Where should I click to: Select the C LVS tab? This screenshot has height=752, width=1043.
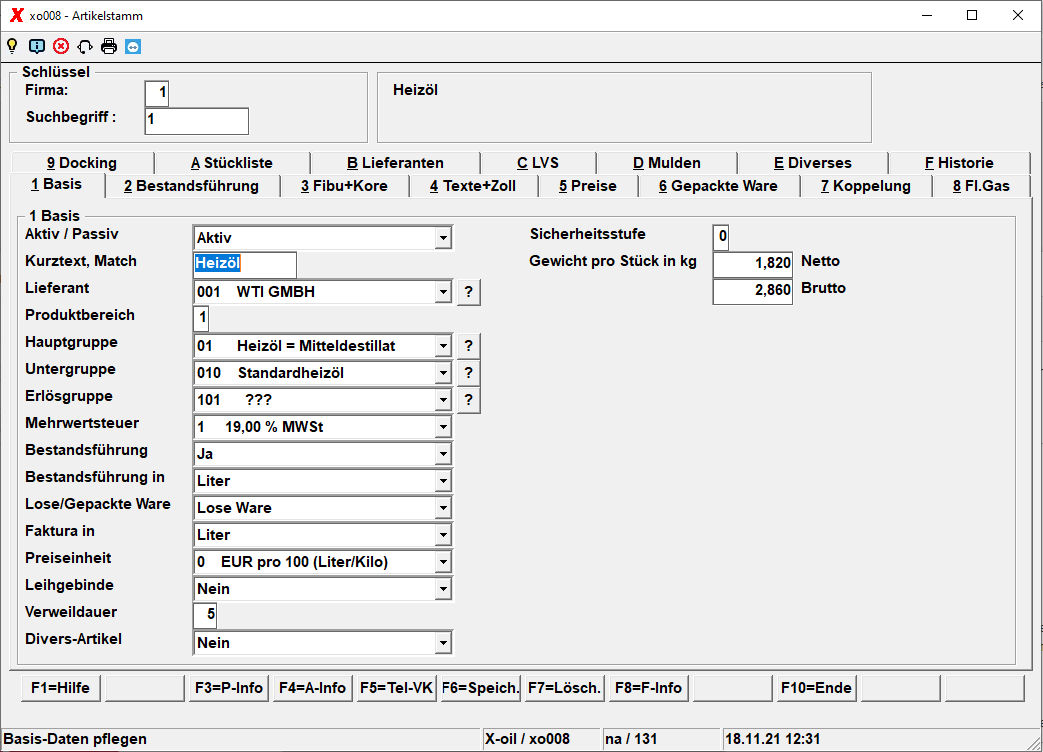(538, 163)
